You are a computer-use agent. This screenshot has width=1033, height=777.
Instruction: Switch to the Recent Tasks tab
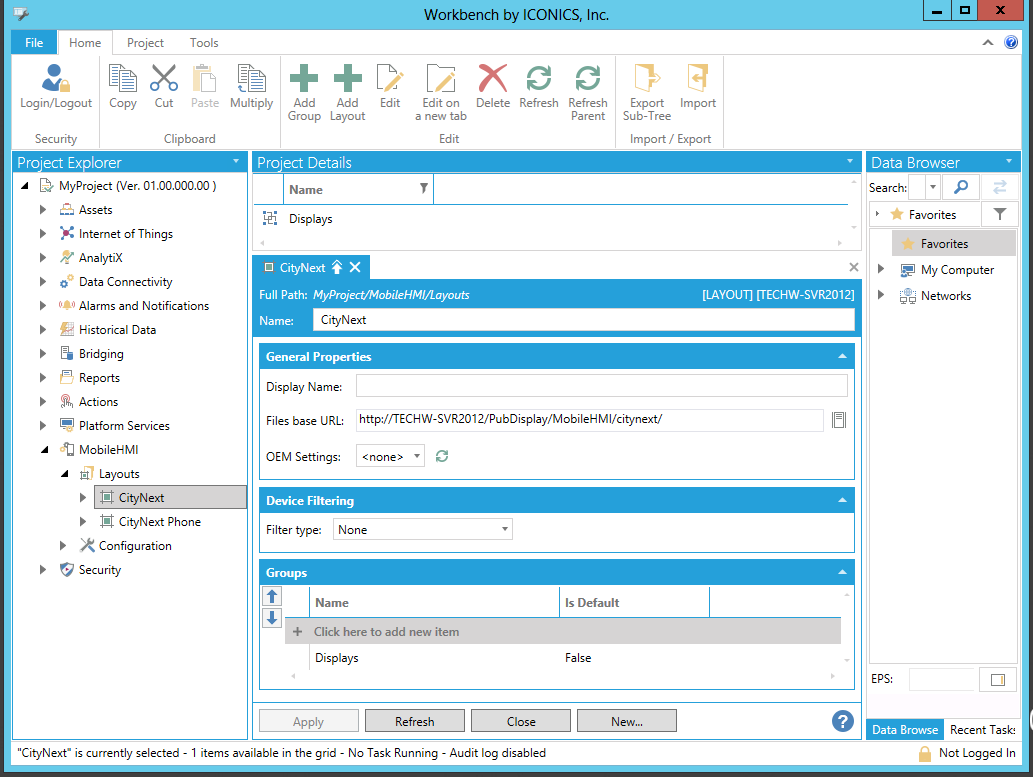982,730
